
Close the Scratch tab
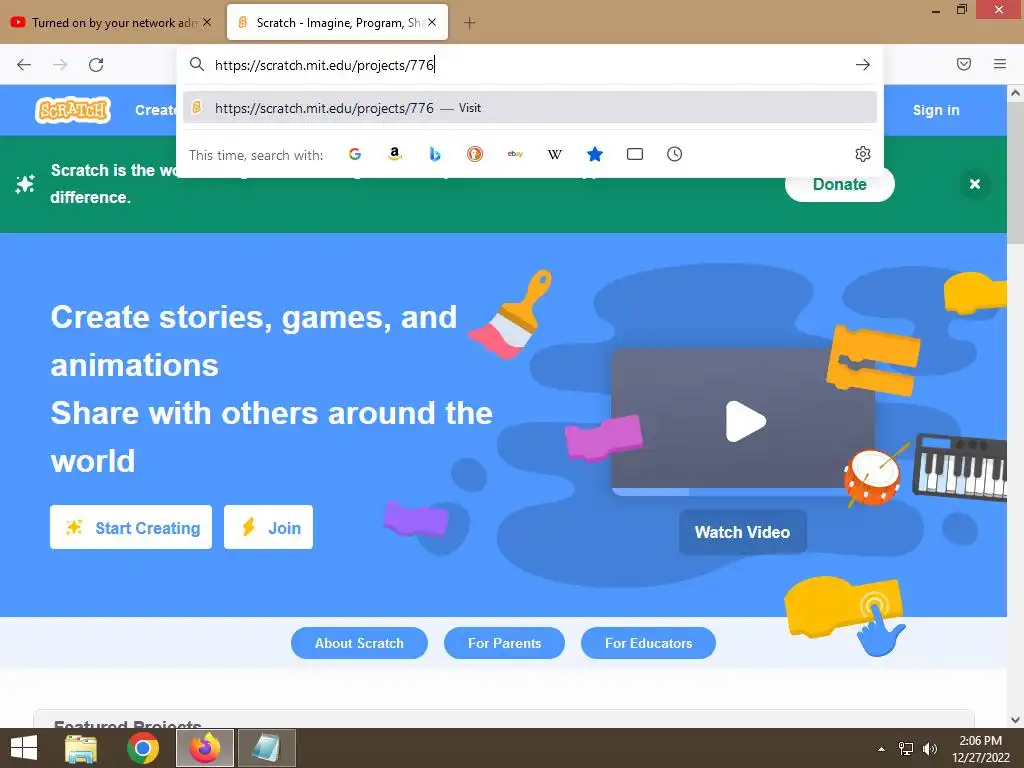point(432,22)
